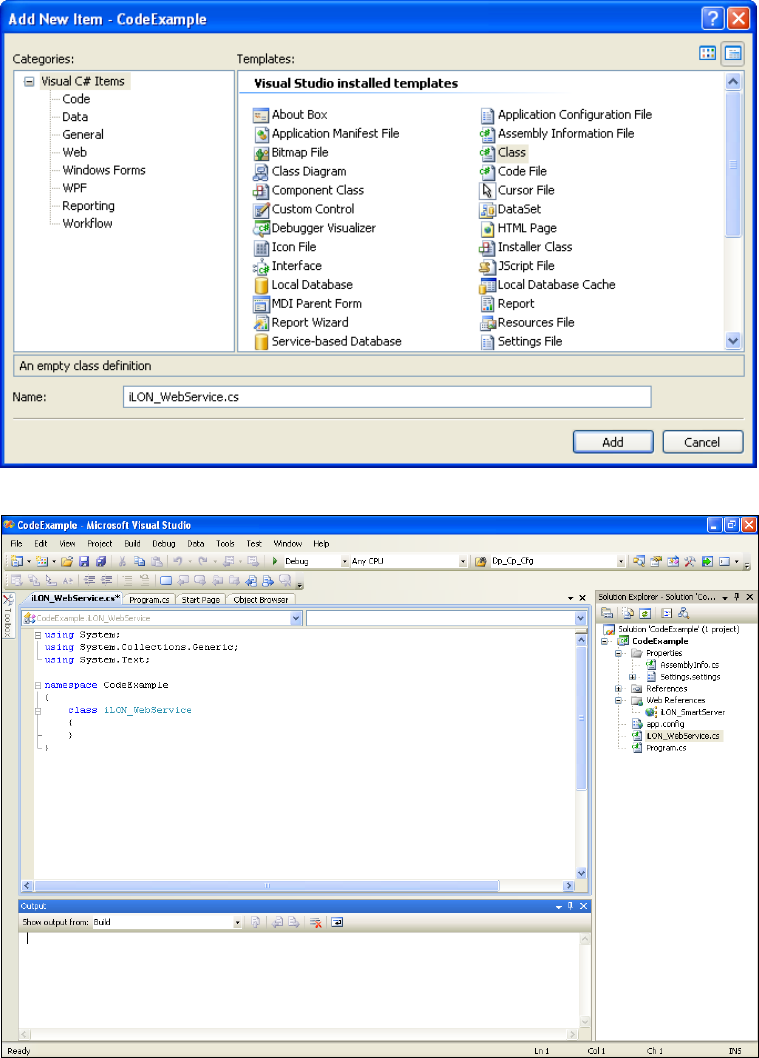The width and height of the screenshot is (759, 1058).
Task: Open the Any CPU platform dropdown
Action: 463,561
